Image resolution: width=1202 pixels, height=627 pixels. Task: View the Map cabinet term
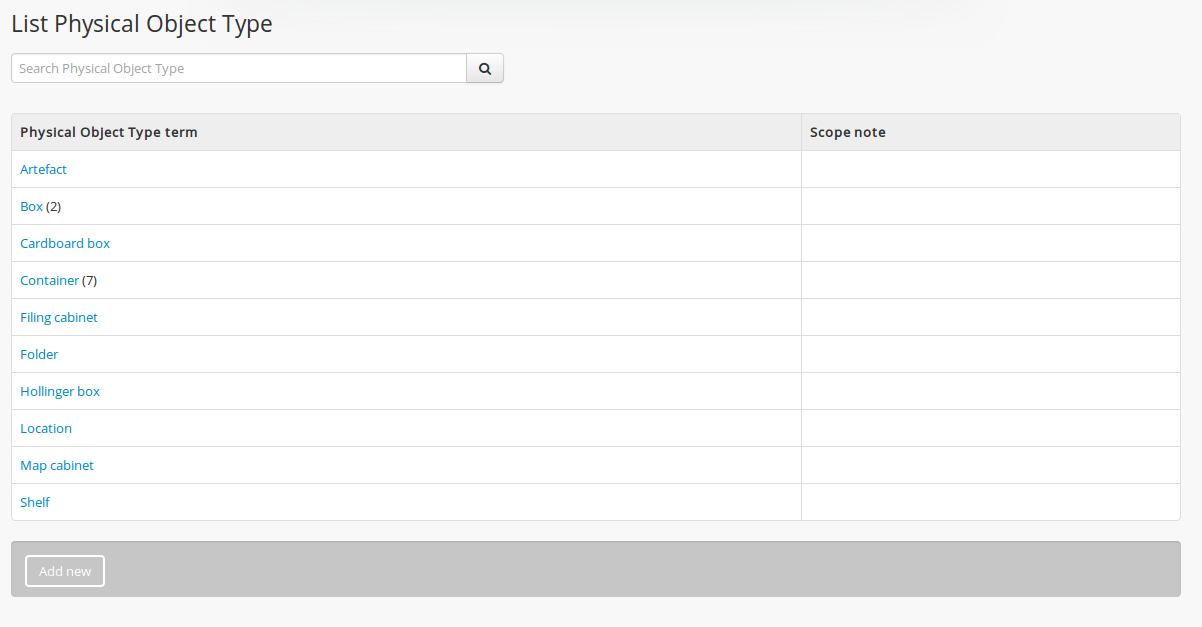tap(57, 466)
